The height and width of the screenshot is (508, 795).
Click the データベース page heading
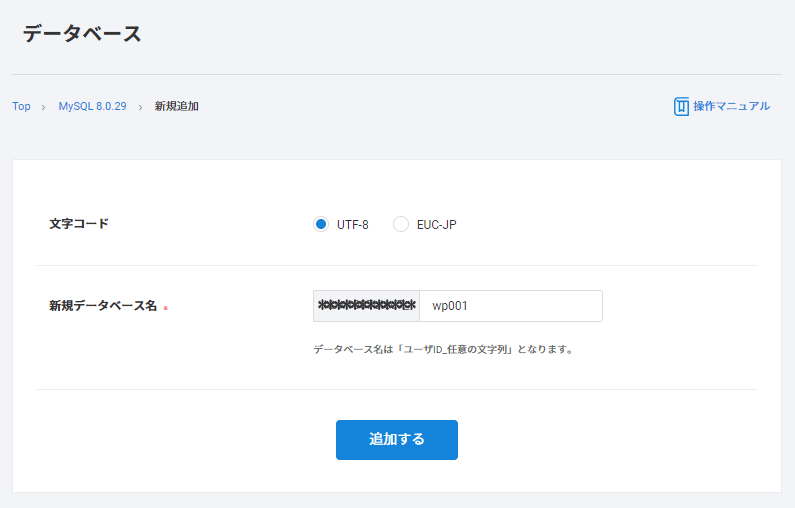click(x=82, y=34)
